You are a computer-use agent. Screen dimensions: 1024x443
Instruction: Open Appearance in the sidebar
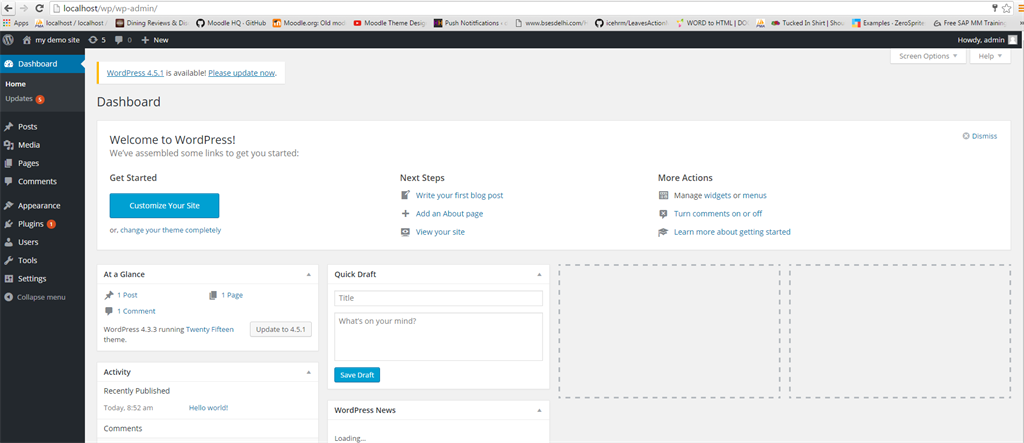pyautogui.click(x=42, y=205)
